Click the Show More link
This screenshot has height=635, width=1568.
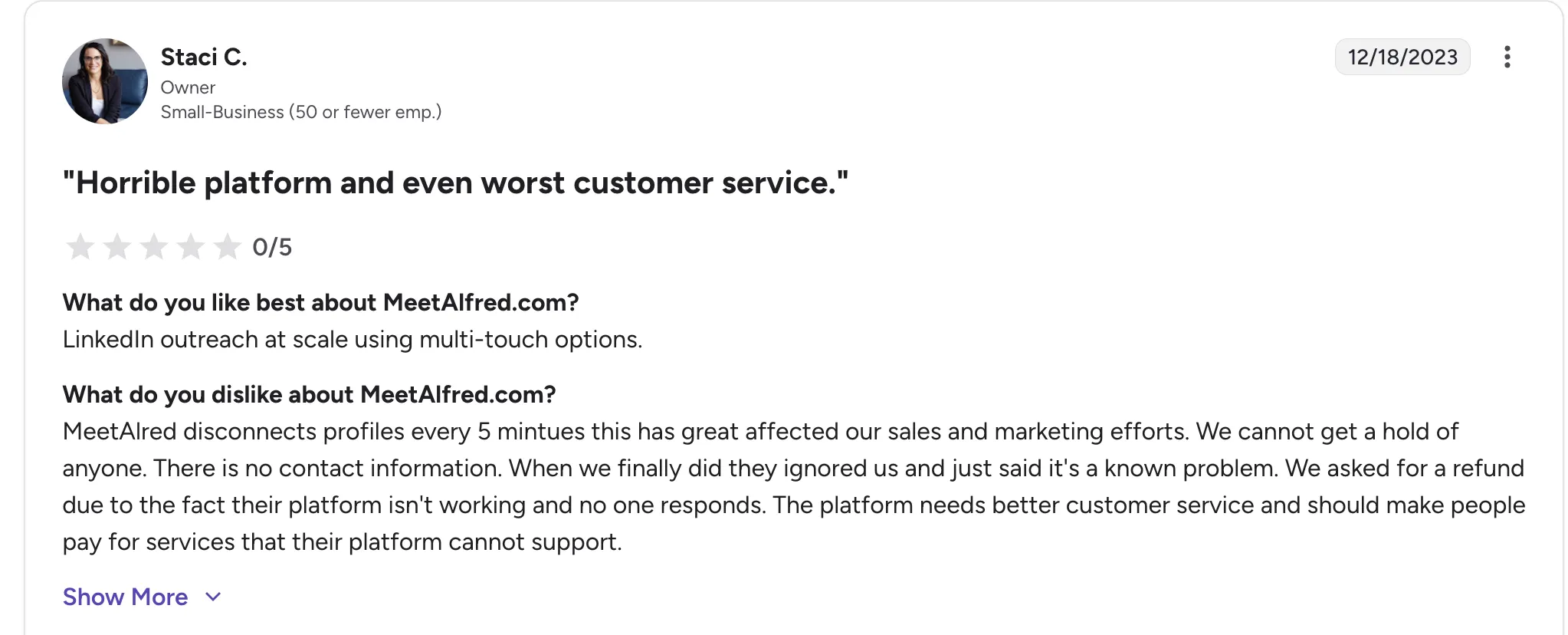tap(126, 597)
